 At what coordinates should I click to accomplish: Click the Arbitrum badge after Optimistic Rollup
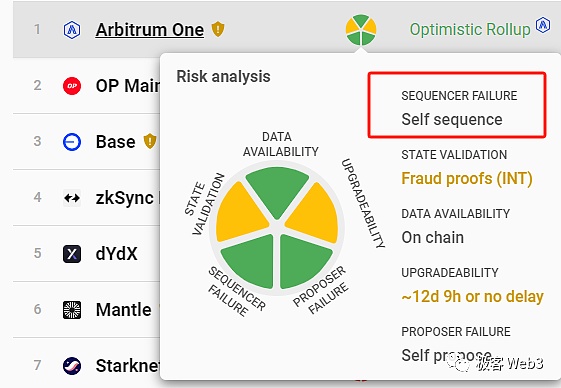coord(543,25)
